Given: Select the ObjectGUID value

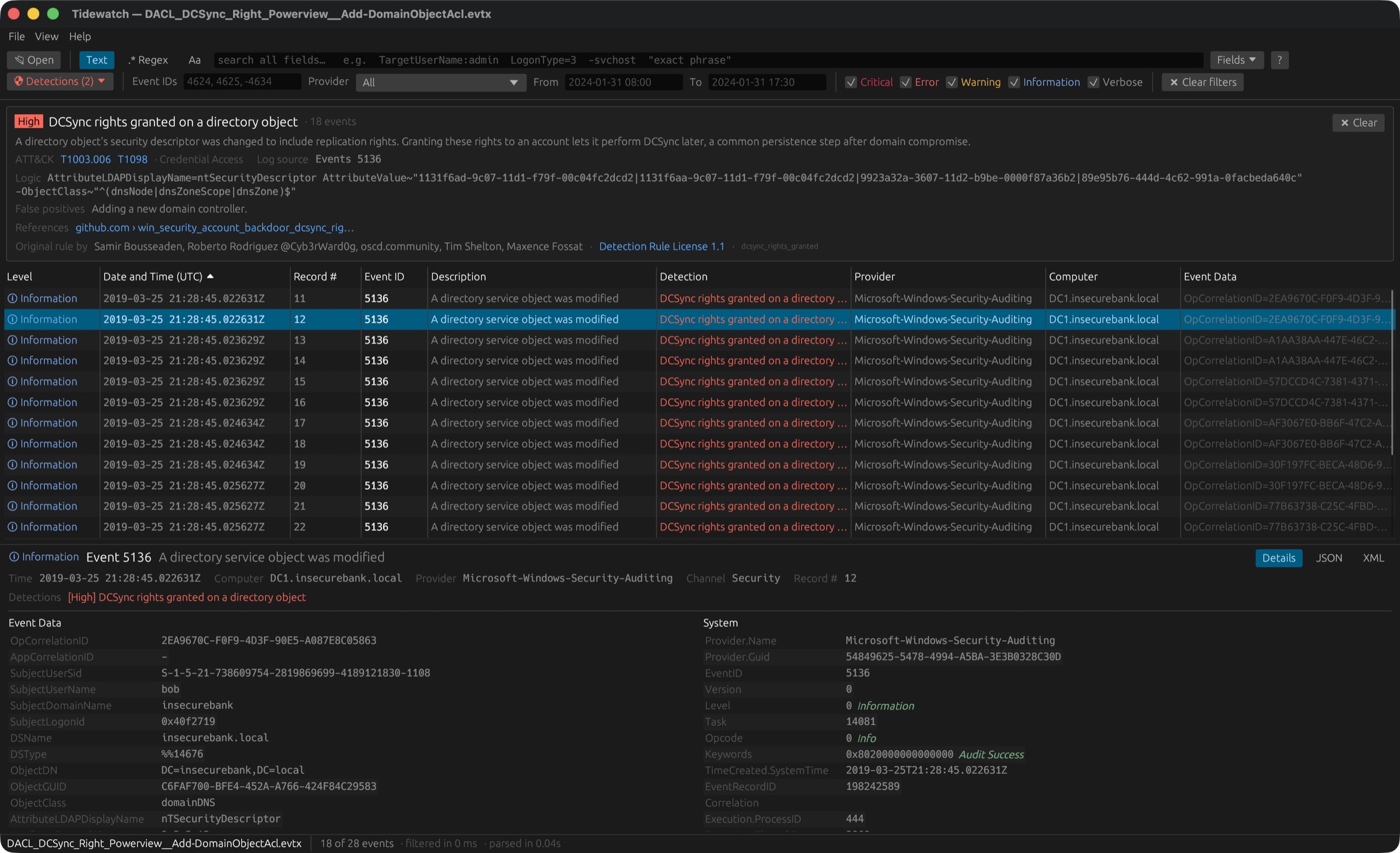Looking at the screenshot, I should pyautogui.click(x=269, y=787).
